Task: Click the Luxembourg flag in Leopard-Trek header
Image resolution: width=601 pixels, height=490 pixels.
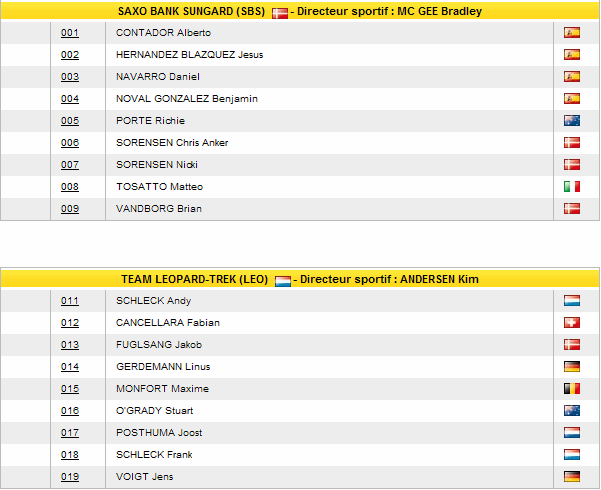Action: coord(283,281)
